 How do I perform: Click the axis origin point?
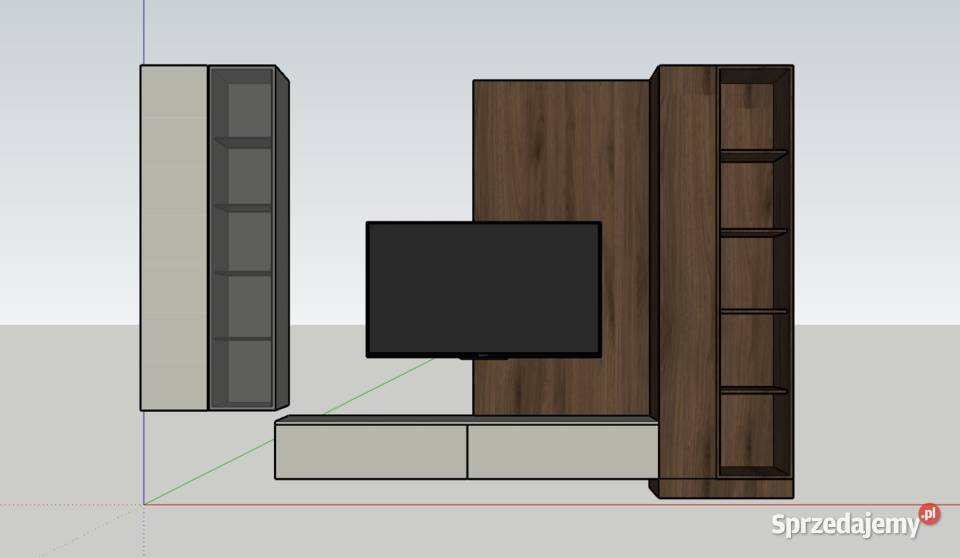tap(145, 504)
